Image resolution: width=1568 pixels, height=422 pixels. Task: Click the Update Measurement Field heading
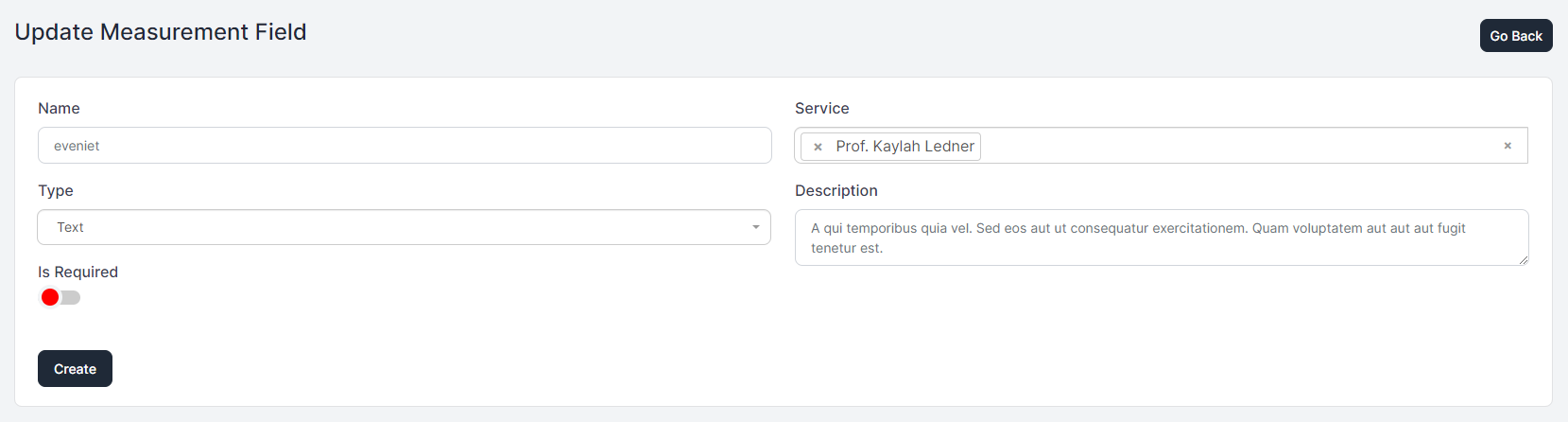[161, 32]
